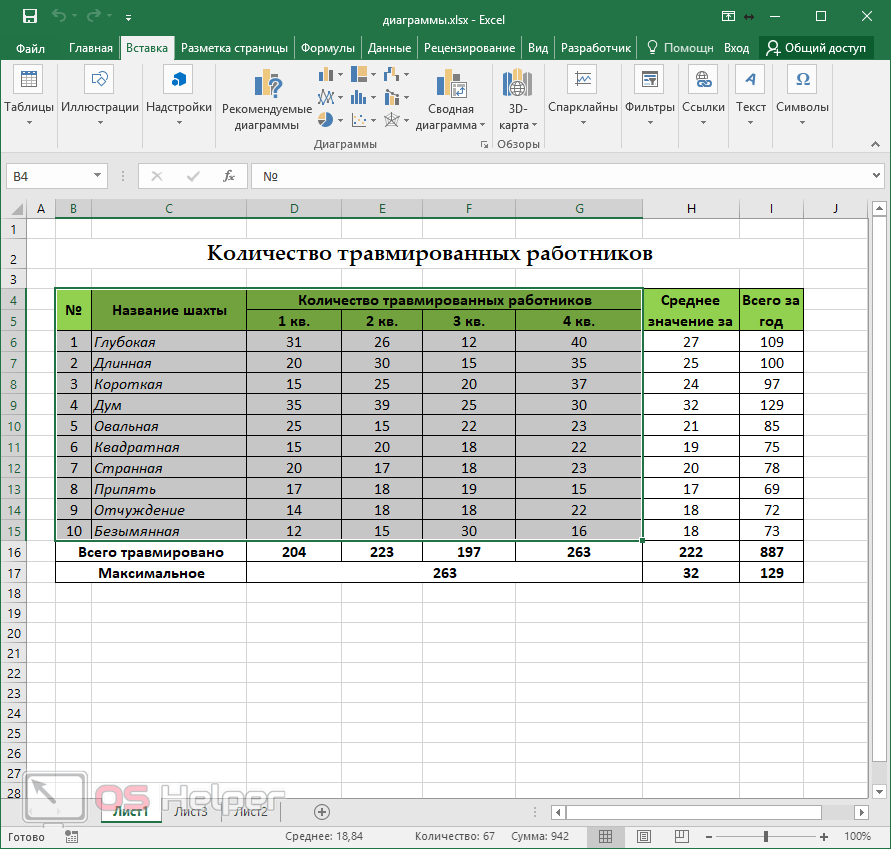
Task: Open the Ссылки links group
Action: [x=703, y=97]
